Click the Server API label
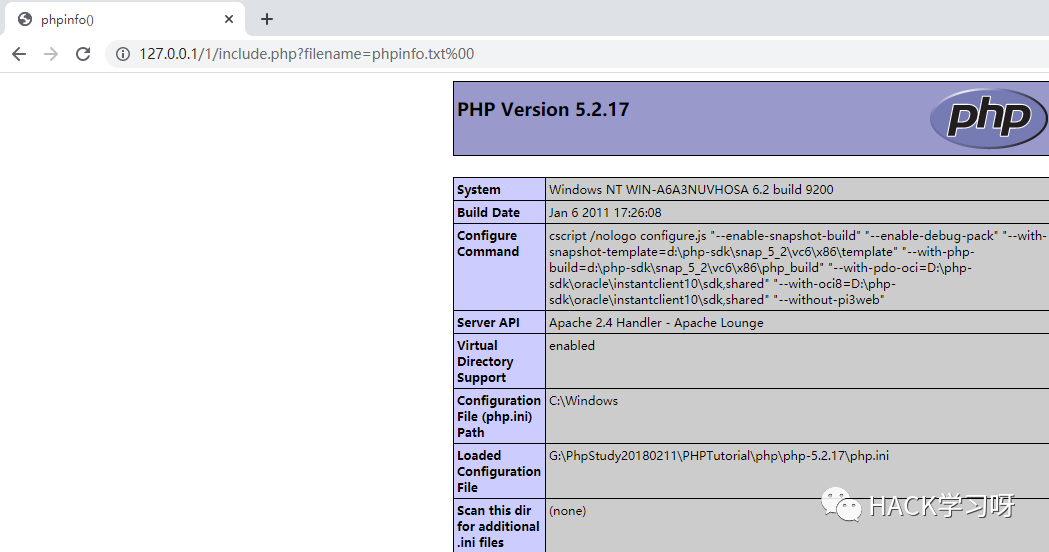This screenshot has width=1049, height=552. coord(488,323)
